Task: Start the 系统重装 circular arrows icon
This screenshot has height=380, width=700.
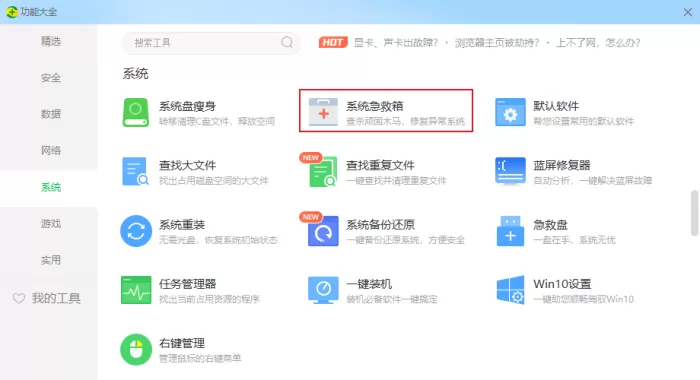Action: pos(136,231)
